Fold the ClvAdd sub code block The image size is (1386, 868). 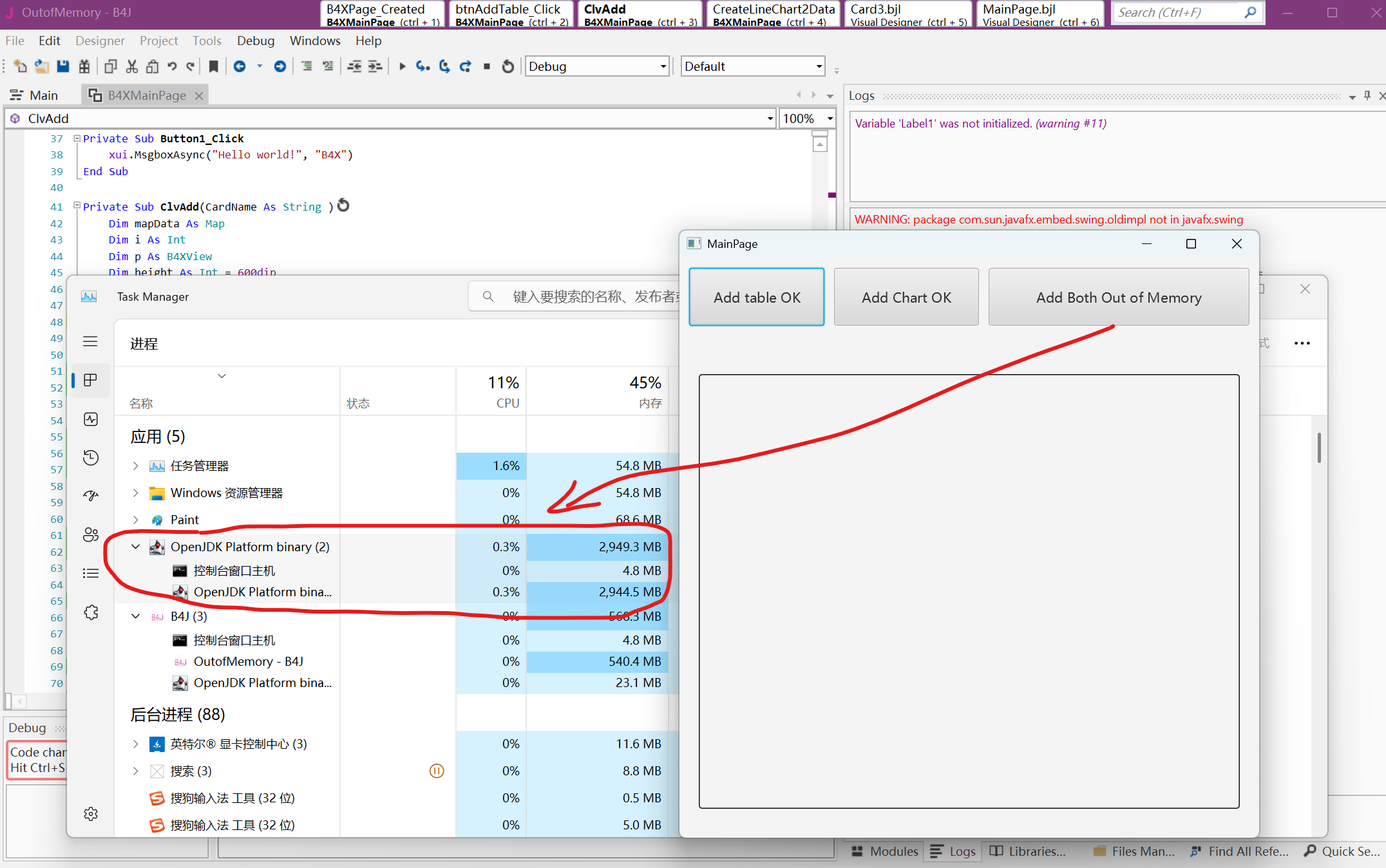click(77, 206)
